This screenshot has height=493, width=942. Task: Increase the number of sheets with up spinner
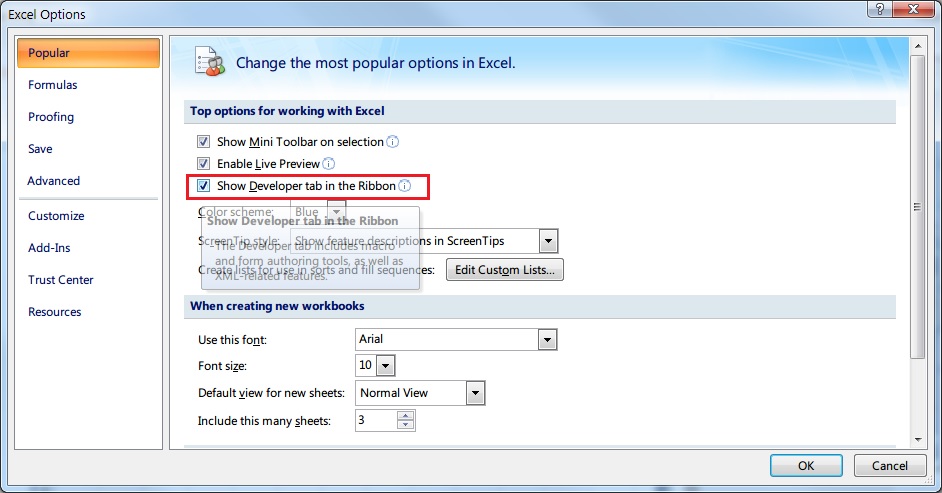coord(406,416)
